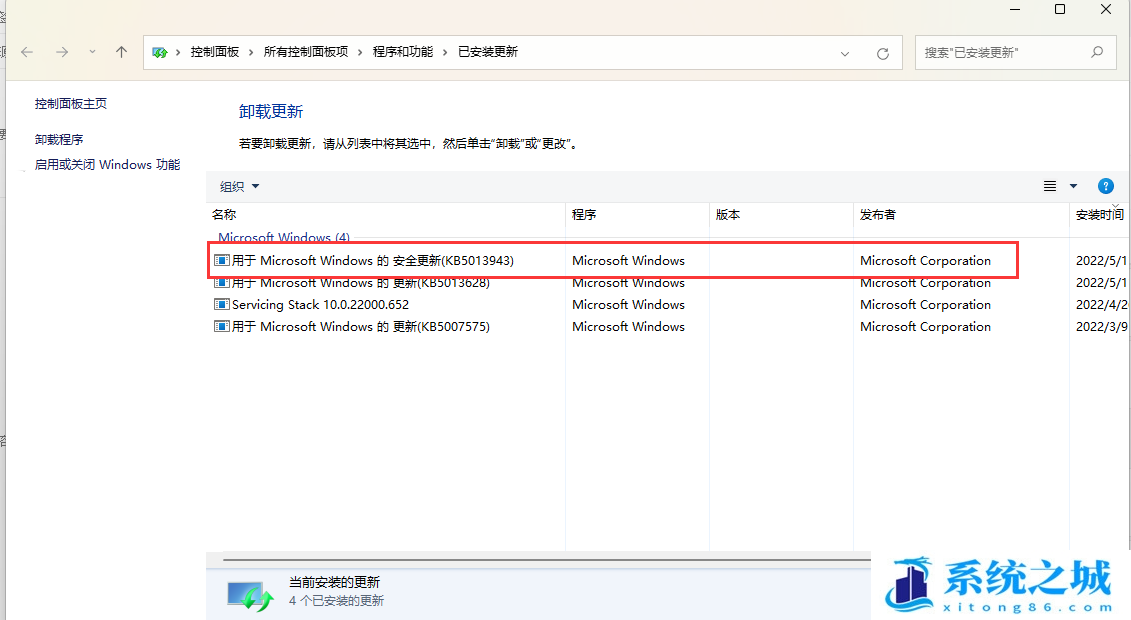Open the 组织 dropdown menu
This screenshot has height=620, width=1131.
(239, 187)
